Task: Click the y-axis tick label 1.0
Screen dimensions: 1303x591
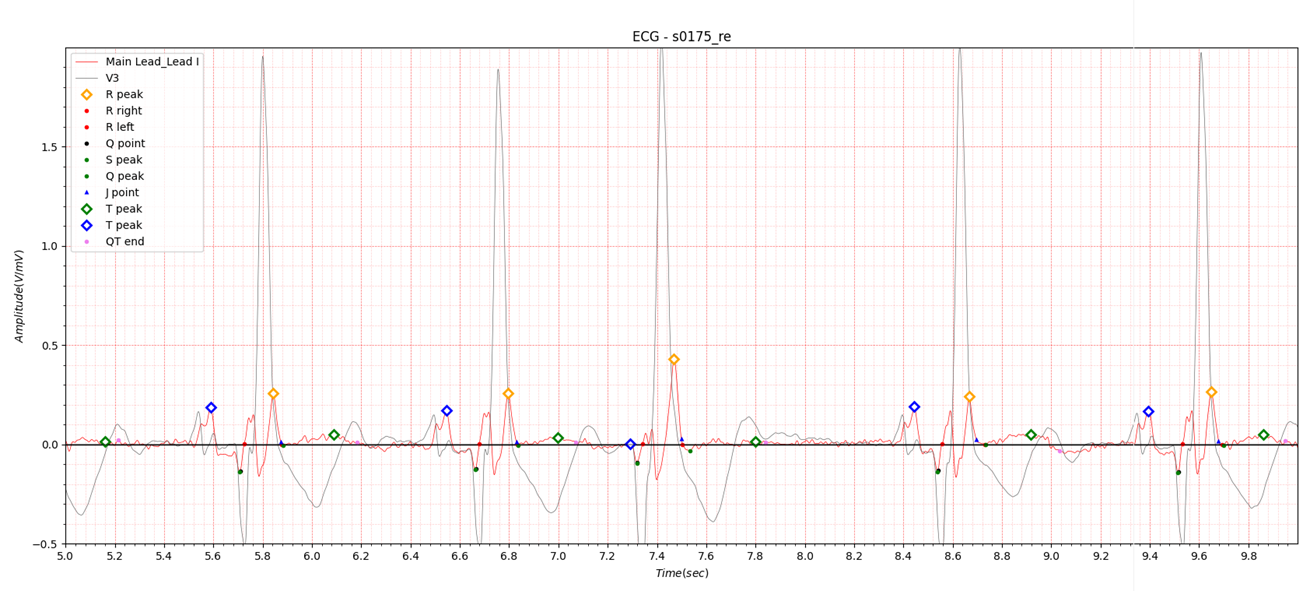Action: 50,246
